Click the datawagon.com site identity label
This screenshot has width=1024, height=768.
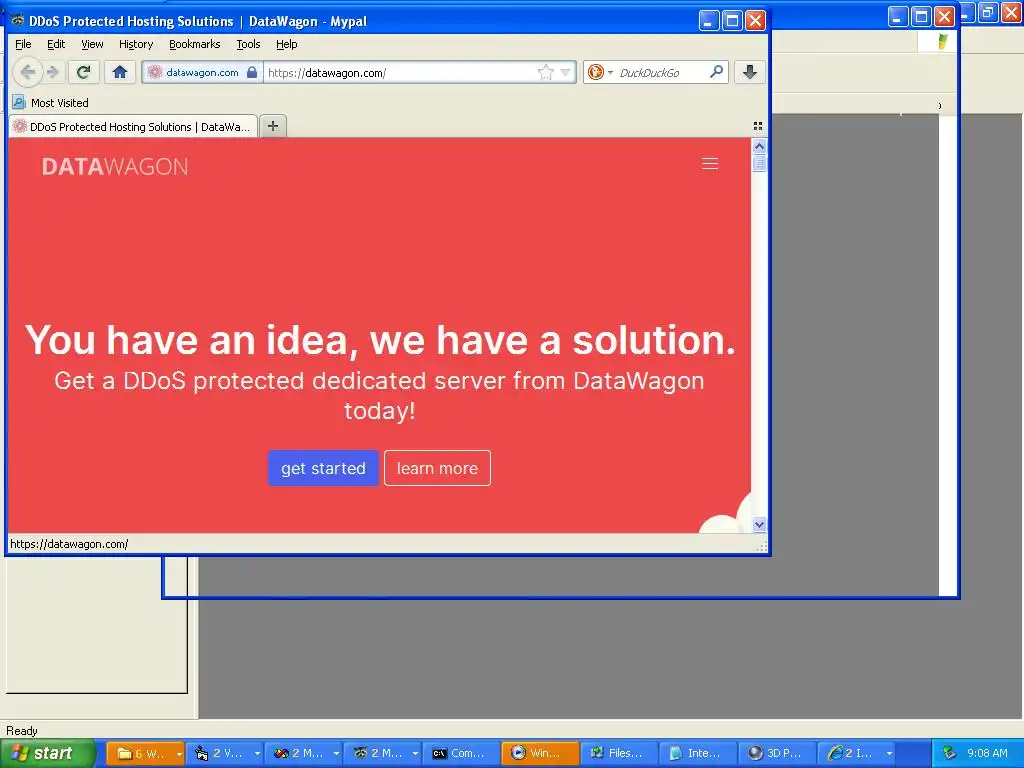[x=202, y=72]
